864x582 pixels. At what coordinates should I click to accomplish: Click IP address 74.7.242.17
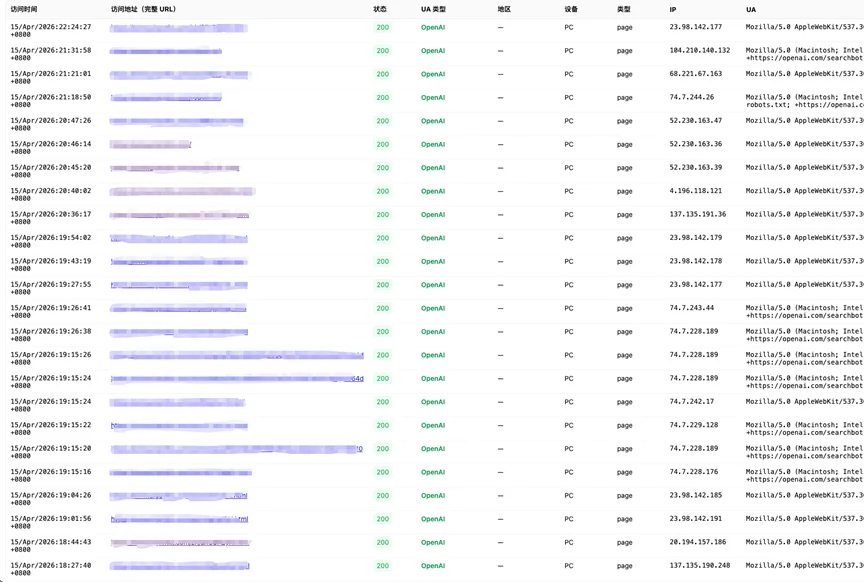coord(692,402)
